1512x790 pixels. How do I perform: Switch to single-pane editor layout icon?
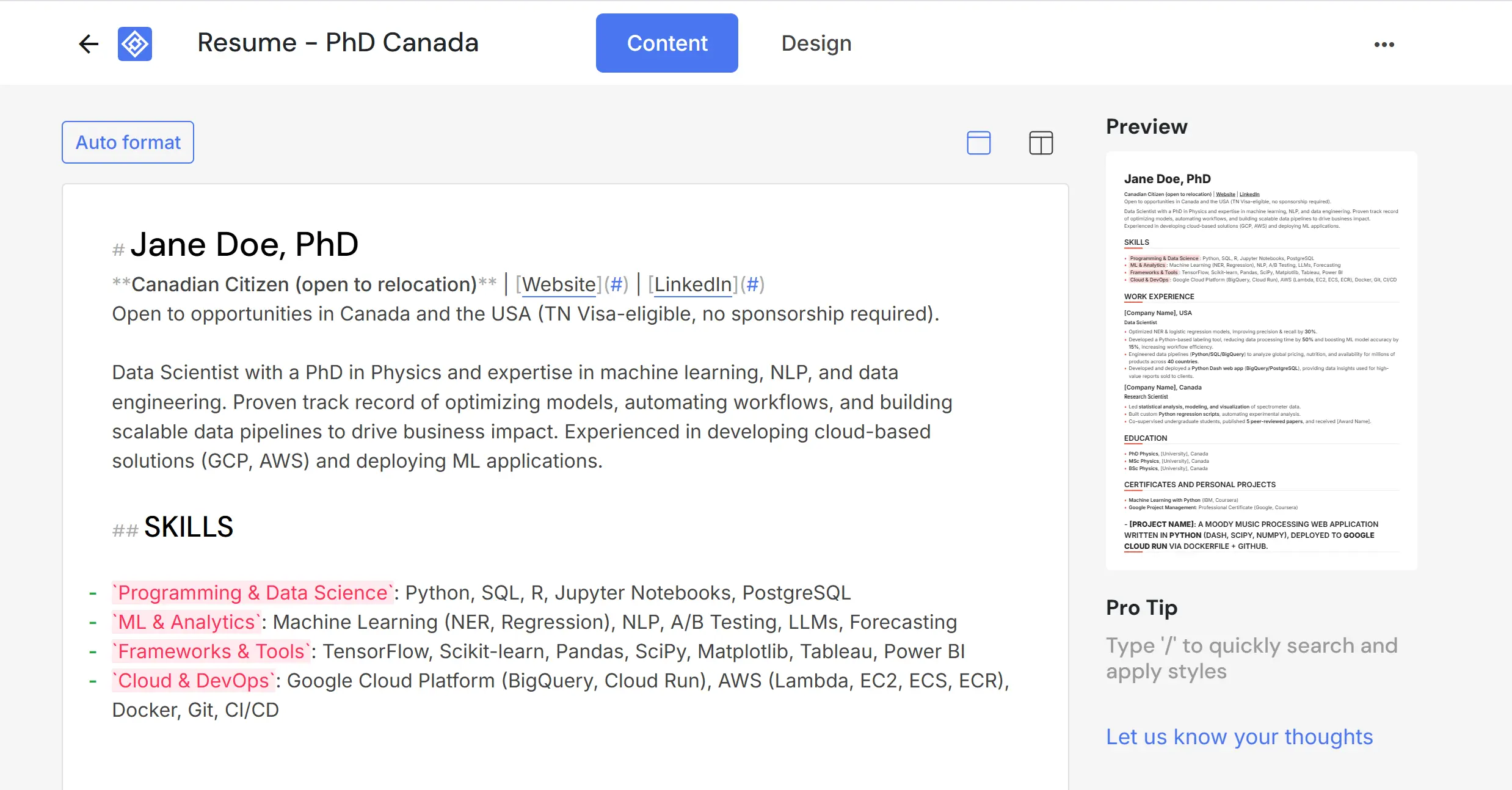click(x=978, y=143)
